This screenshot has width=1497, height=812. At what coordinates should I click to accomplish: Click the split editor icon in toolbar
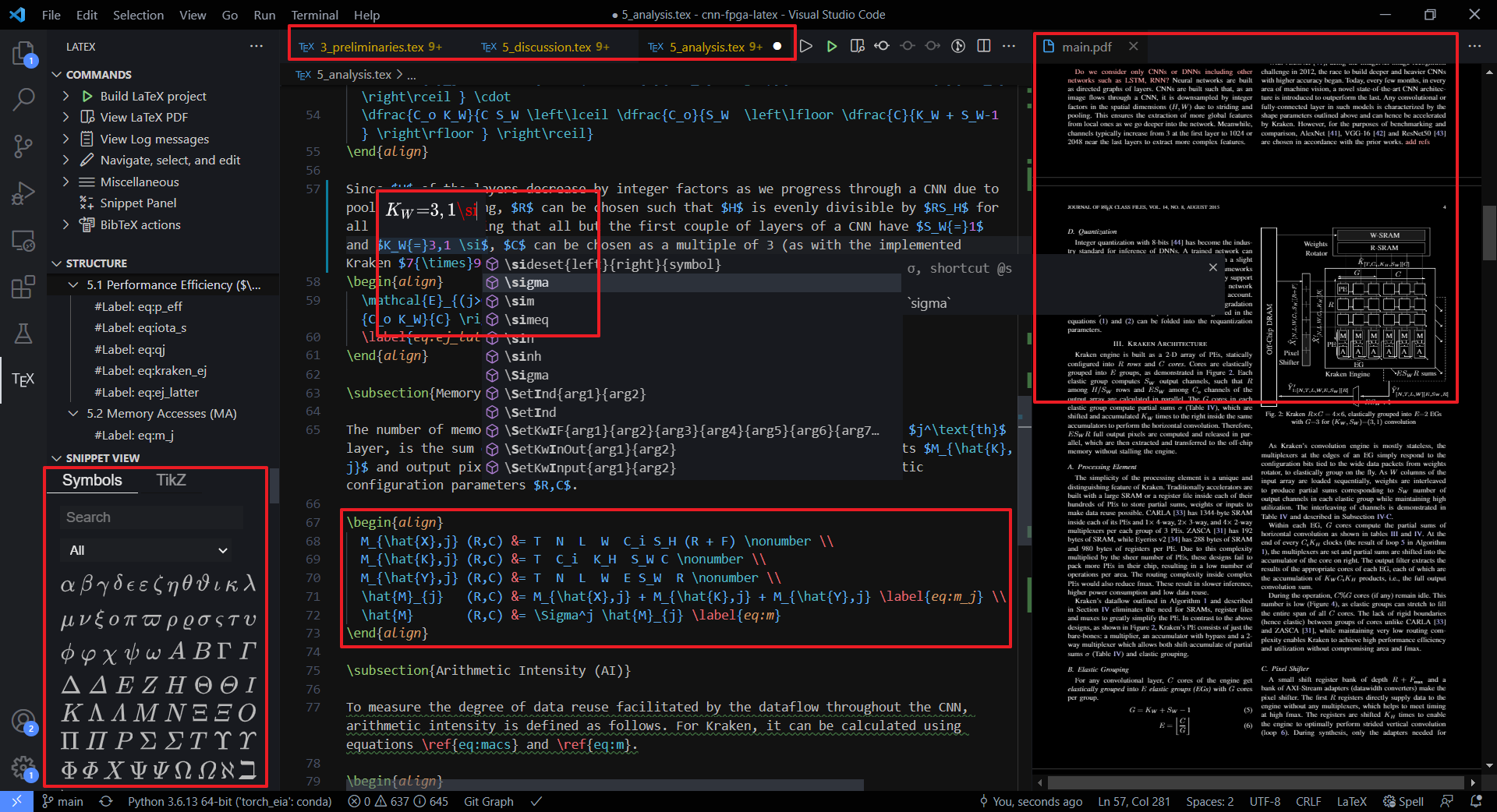point(984,46)
